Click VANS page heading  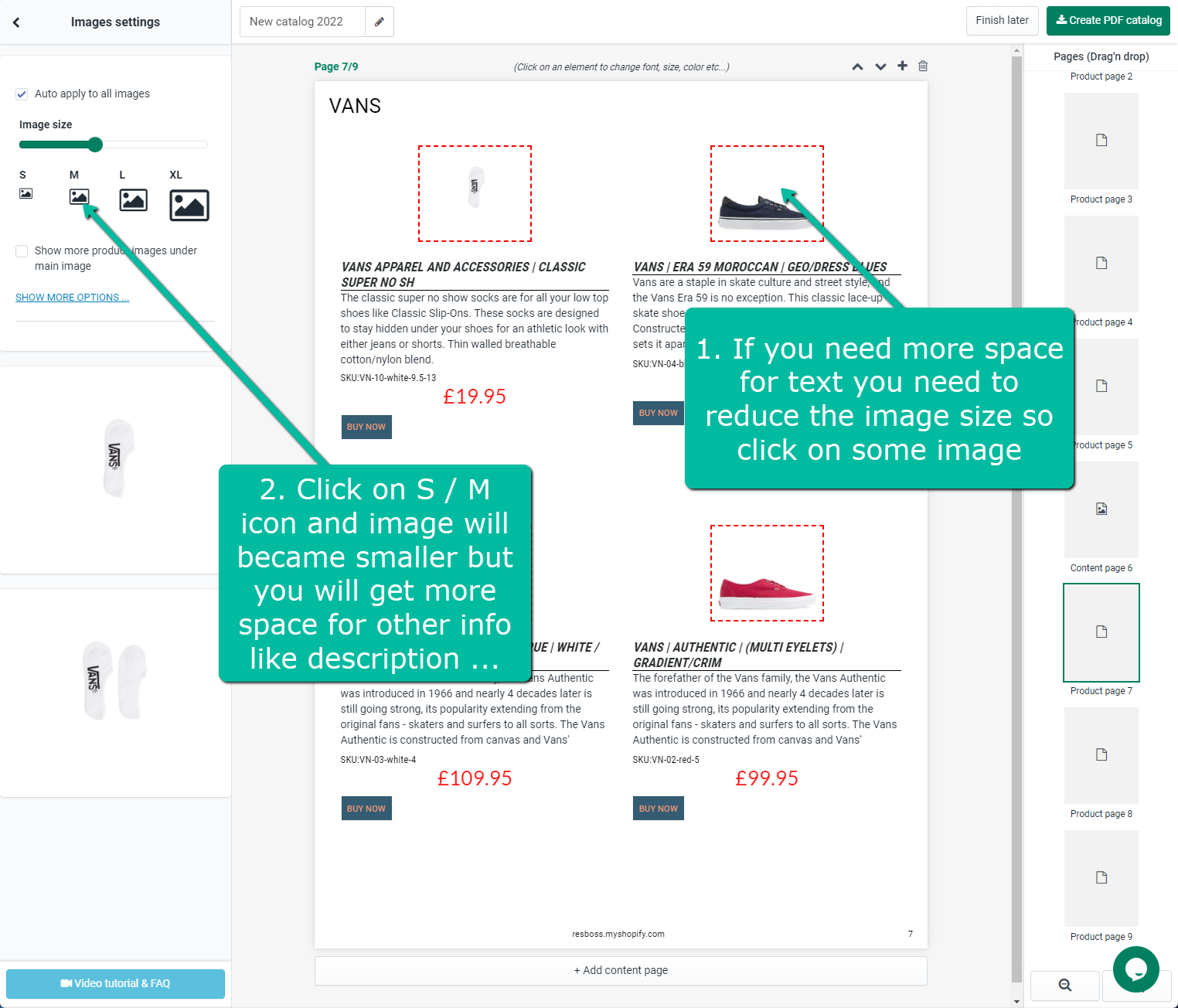355,106
